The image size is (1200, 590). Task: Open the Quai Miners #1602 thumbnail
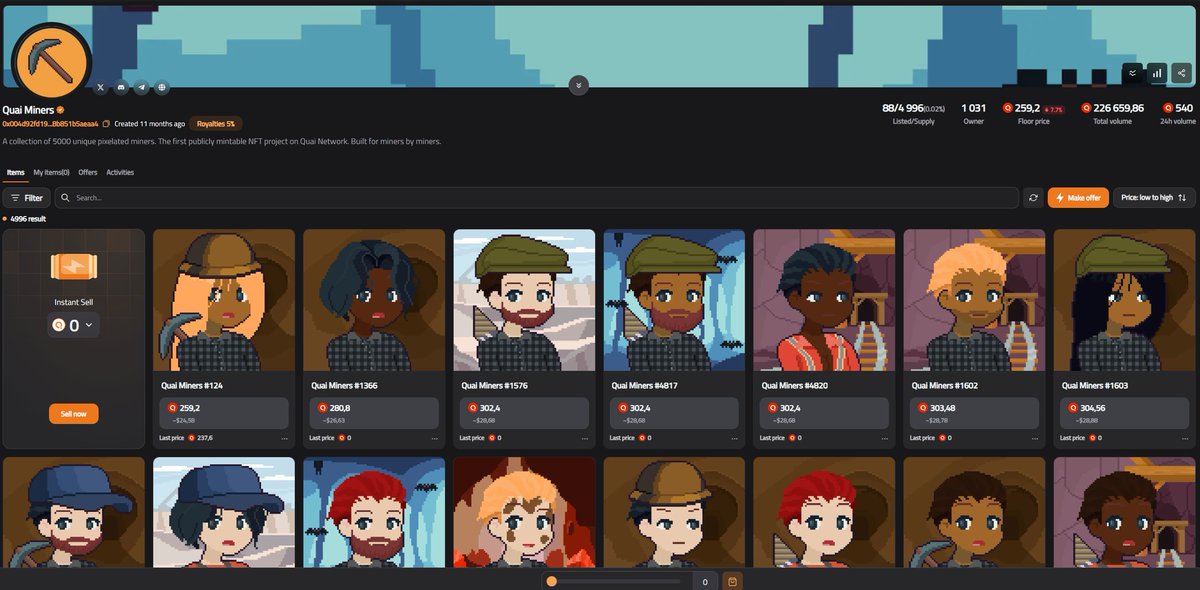point(974,300)
